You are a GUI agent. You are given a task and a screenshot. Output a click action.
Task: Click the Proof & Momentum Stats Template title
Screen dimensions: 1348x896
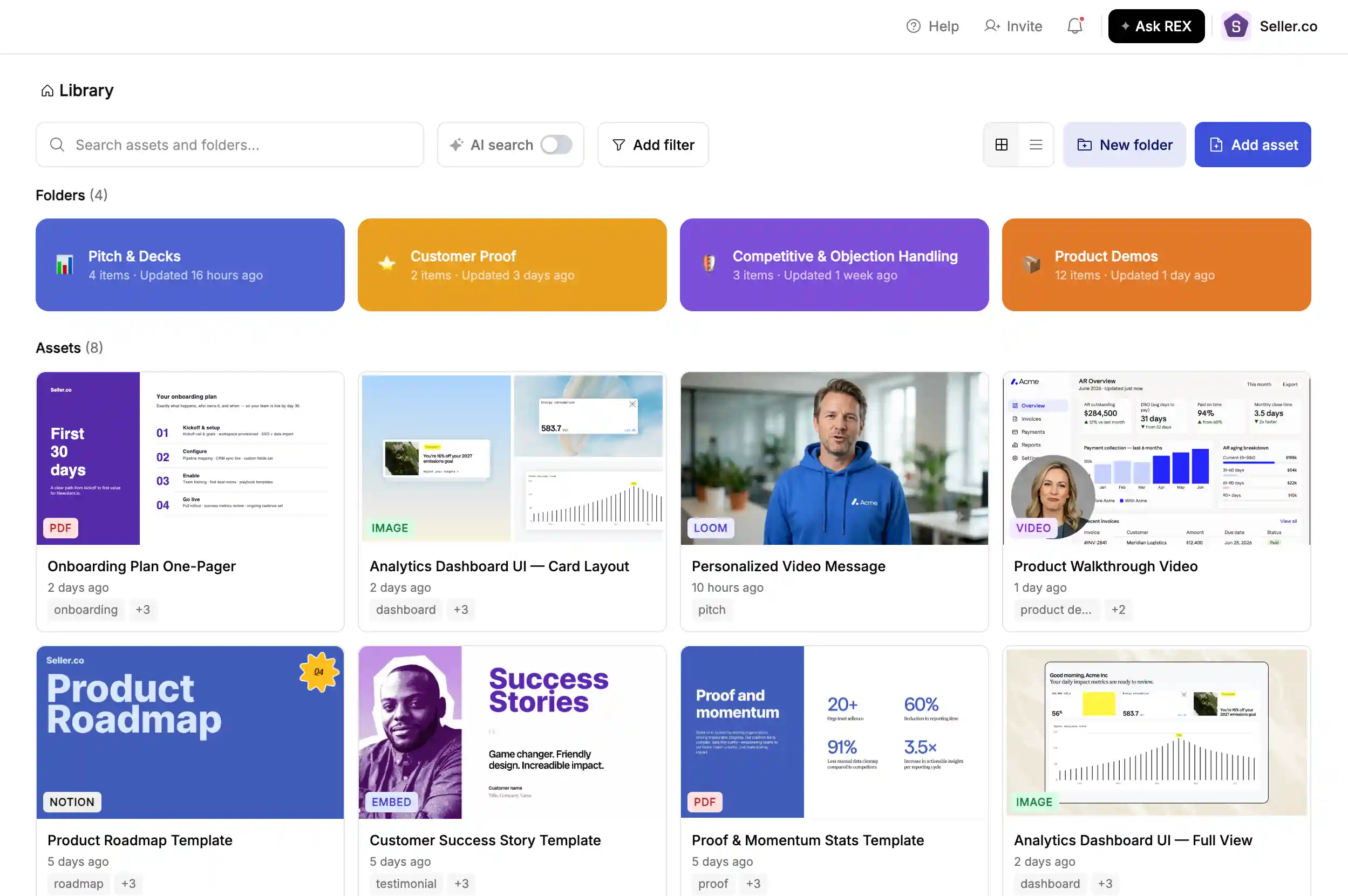tap(807, 840)
